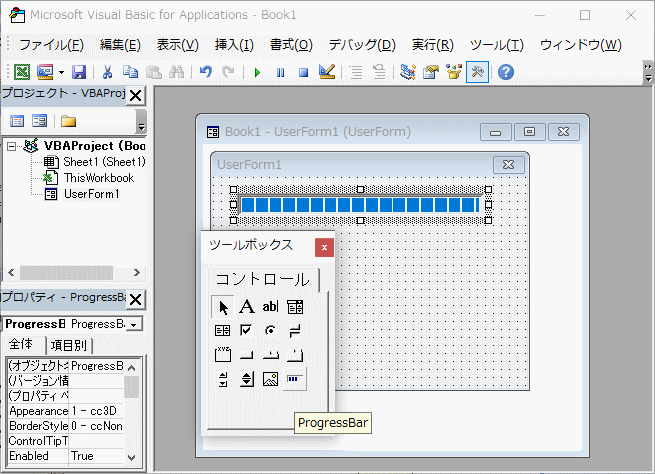Open Find with the binoculars icon
655x474 pixels.
point(177,72)
